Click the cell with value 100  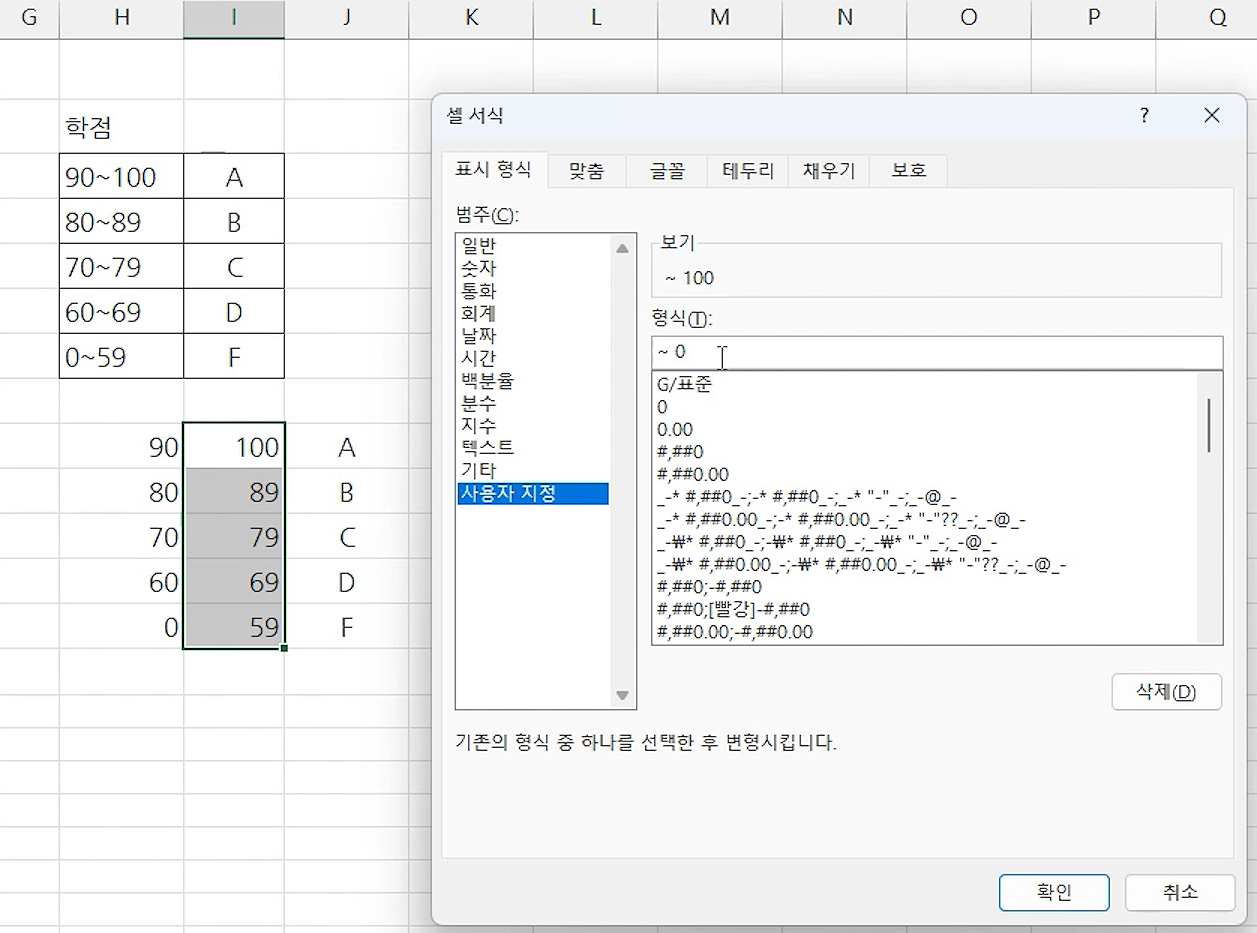pos(234,446)
